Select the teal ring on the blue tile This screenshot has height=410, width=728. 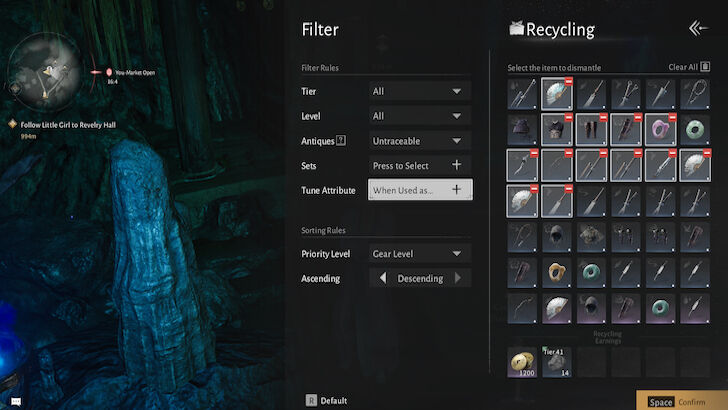tap(591, 273)
